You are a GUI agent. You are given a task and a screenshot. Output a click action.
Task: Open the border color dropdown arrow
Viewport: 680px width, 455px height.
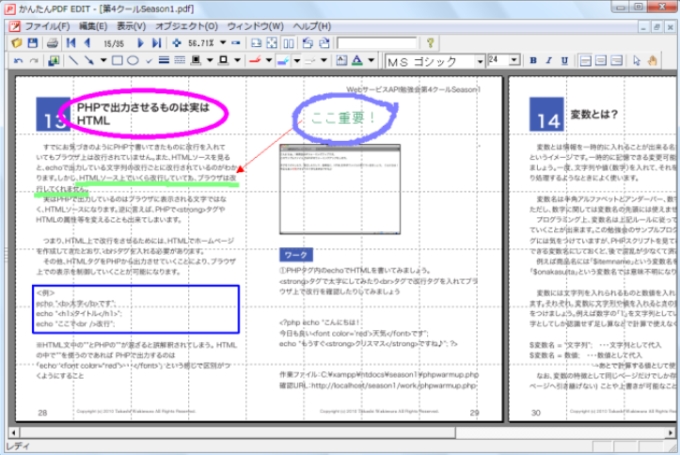237,61
